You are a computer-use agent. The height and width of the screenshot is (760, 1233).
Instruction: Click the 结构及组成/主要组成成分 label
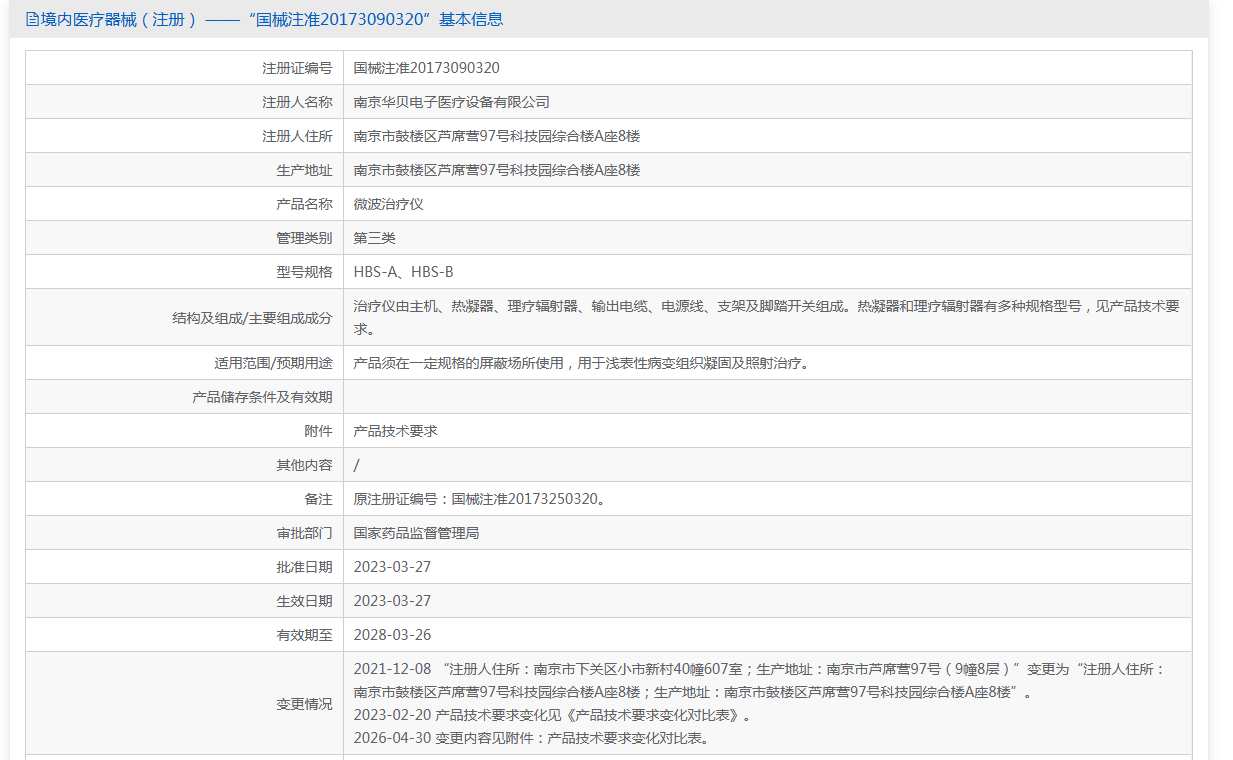tap(252, 318)
